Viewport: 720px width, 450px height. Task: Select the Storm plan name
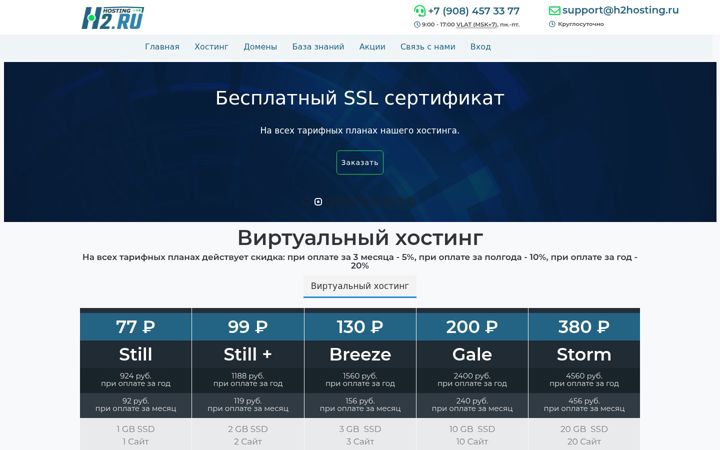584,354
